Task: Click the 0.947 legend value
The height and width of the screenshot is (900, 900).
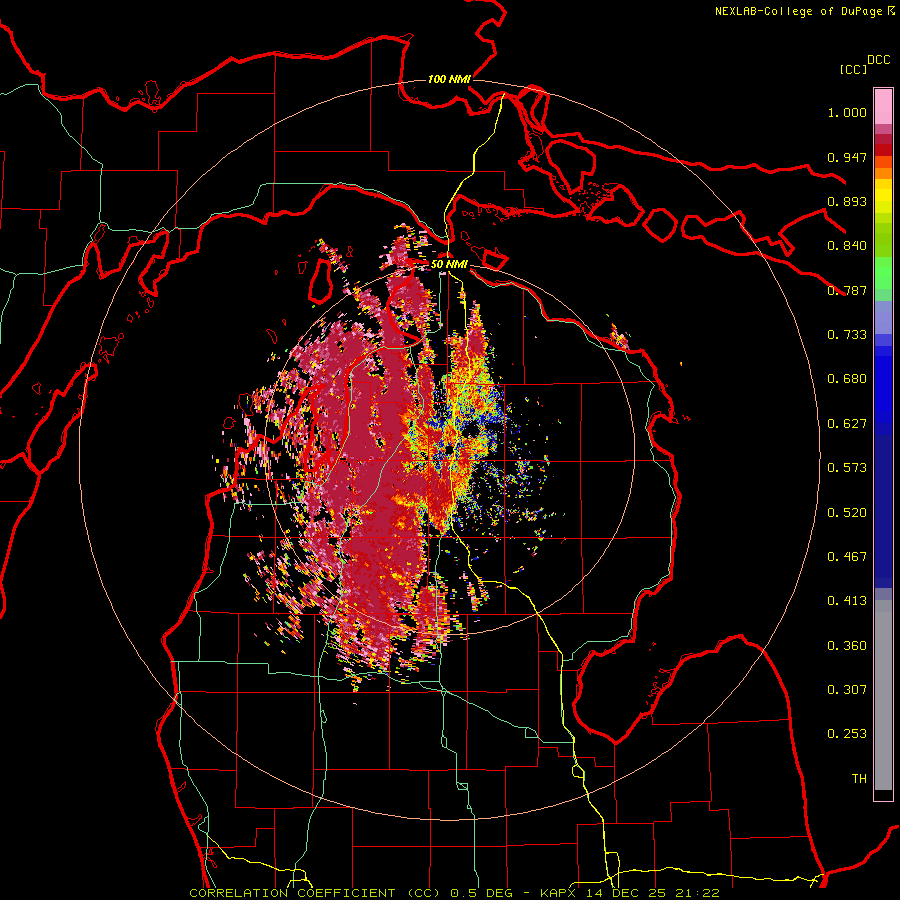Action: (x=847, y=157)
